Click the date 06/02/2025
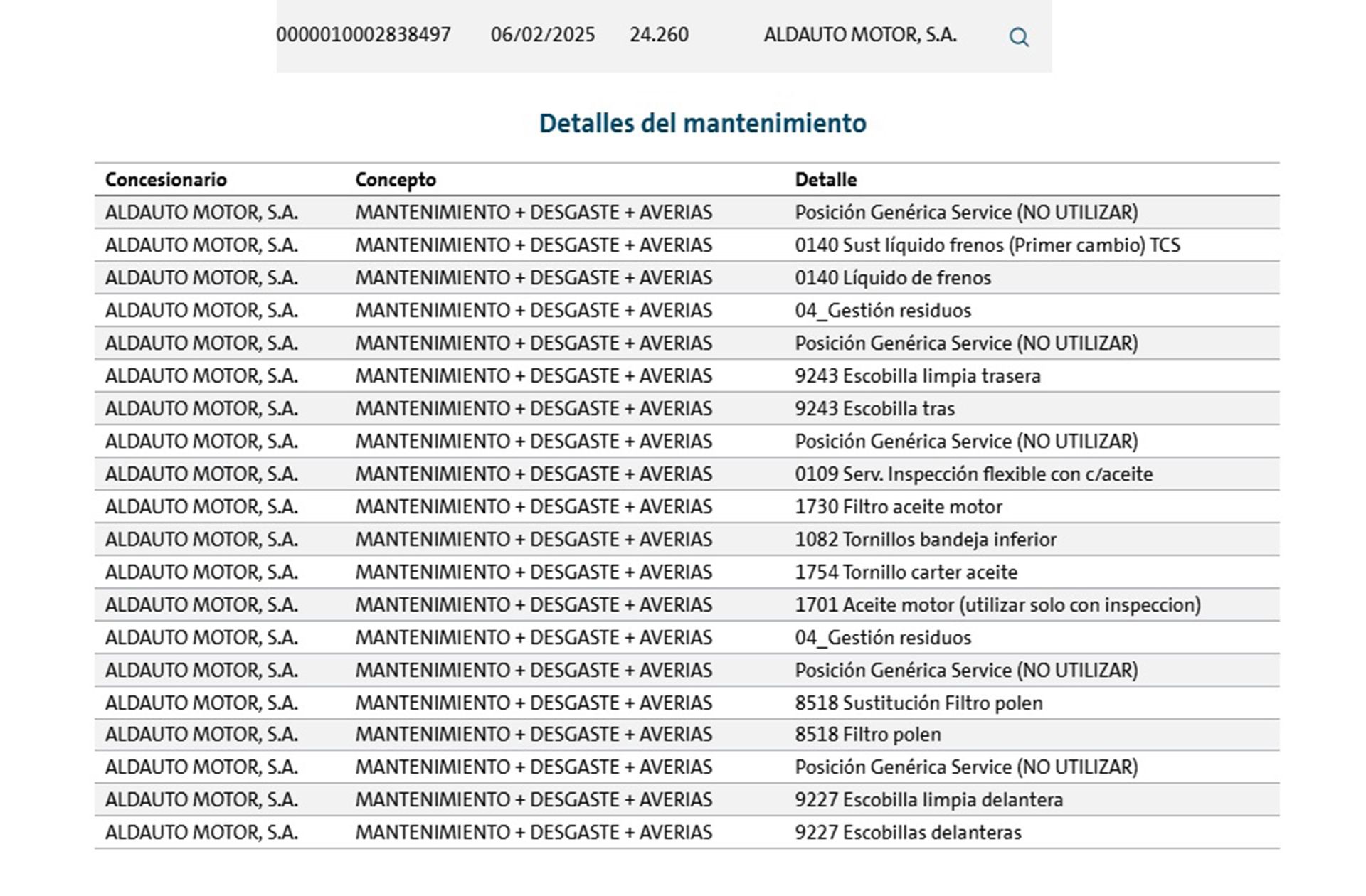Image resolution: width=1366 pixels, height=896 pixels. [543, 35]
